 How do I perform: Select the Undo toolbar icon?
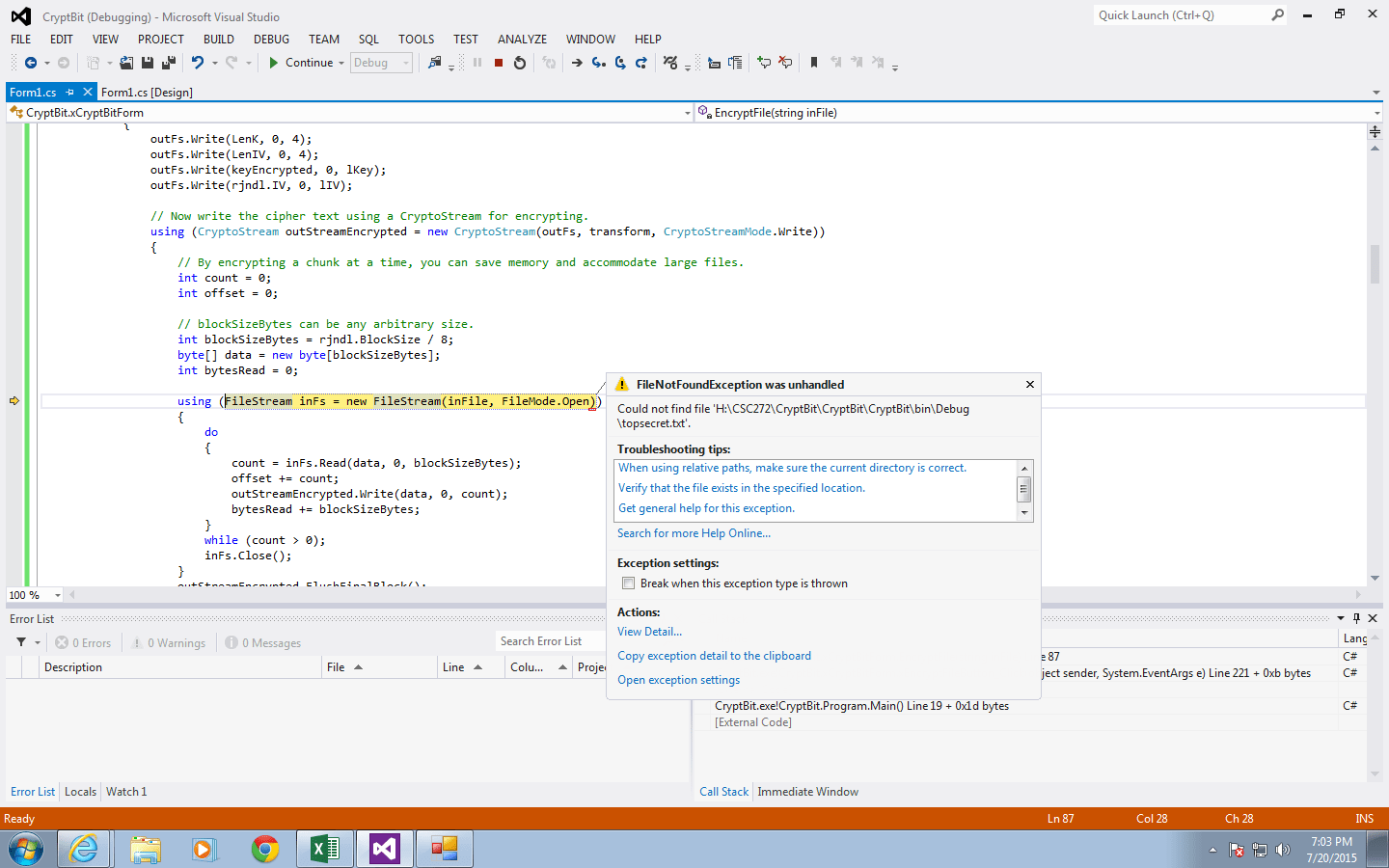pyautogui.click(x=199, y=63)
